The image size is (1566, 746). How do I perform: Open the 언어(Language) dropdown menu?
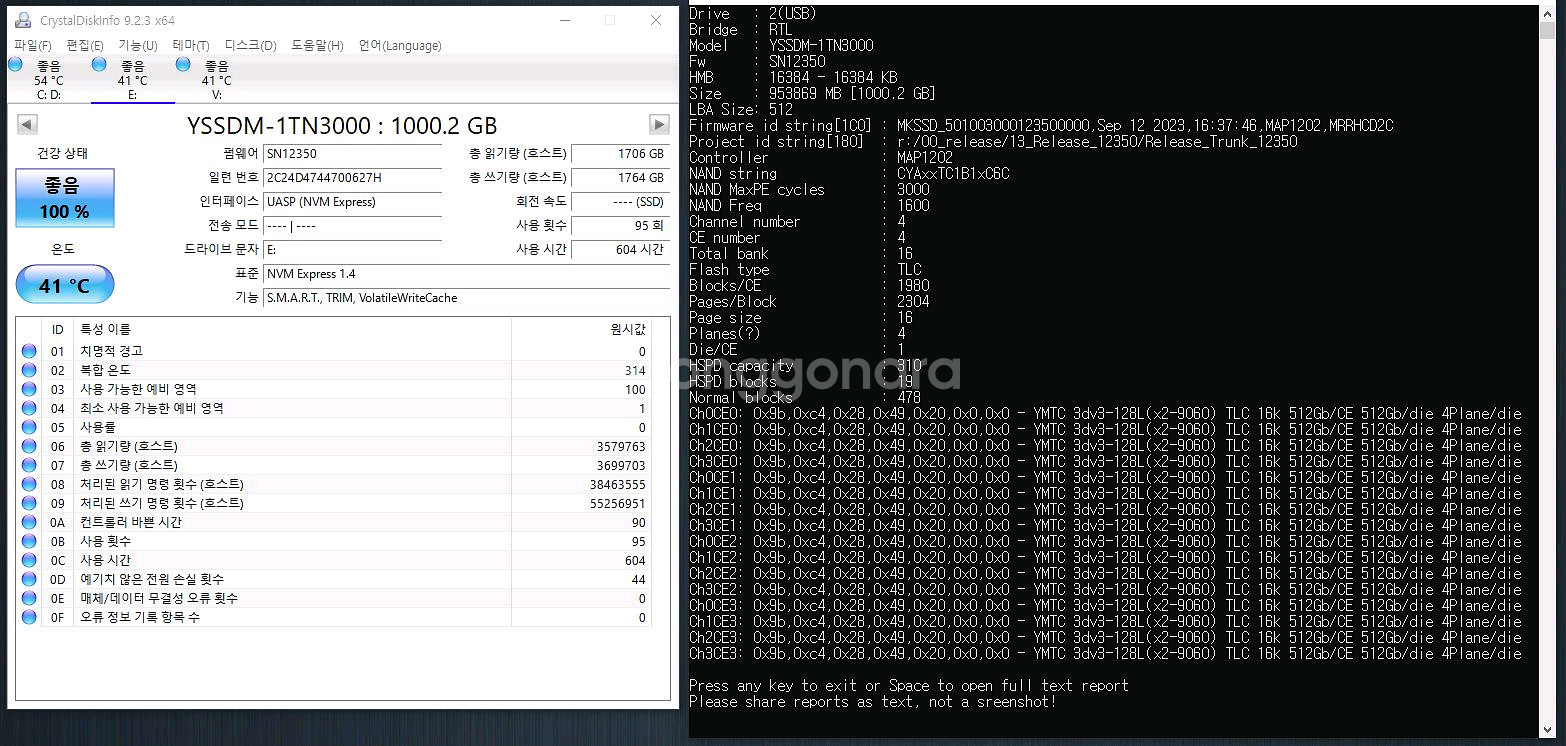(x=399, y=45)
